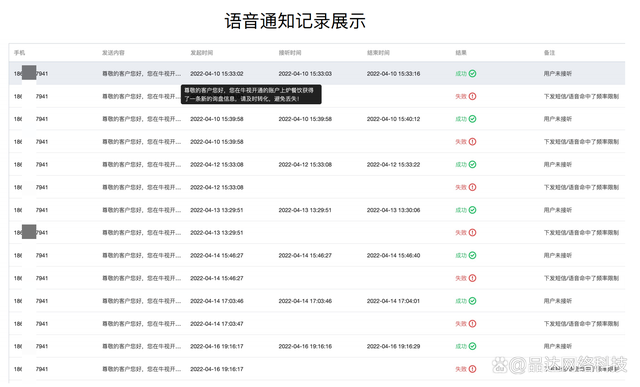Click the failure icon in the failed row started 2022-04-12 15:33:08
The image size is (640, 387).
472,187
